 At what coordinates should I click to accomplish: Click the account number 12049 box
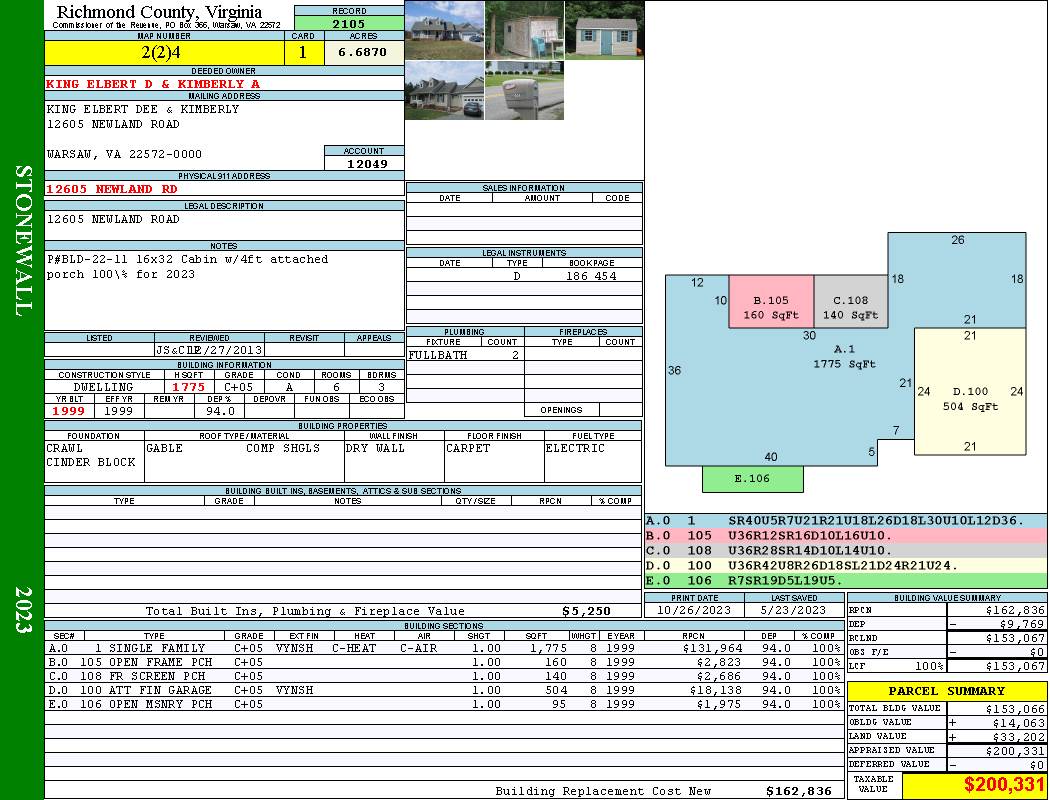[x=364, y=163]
